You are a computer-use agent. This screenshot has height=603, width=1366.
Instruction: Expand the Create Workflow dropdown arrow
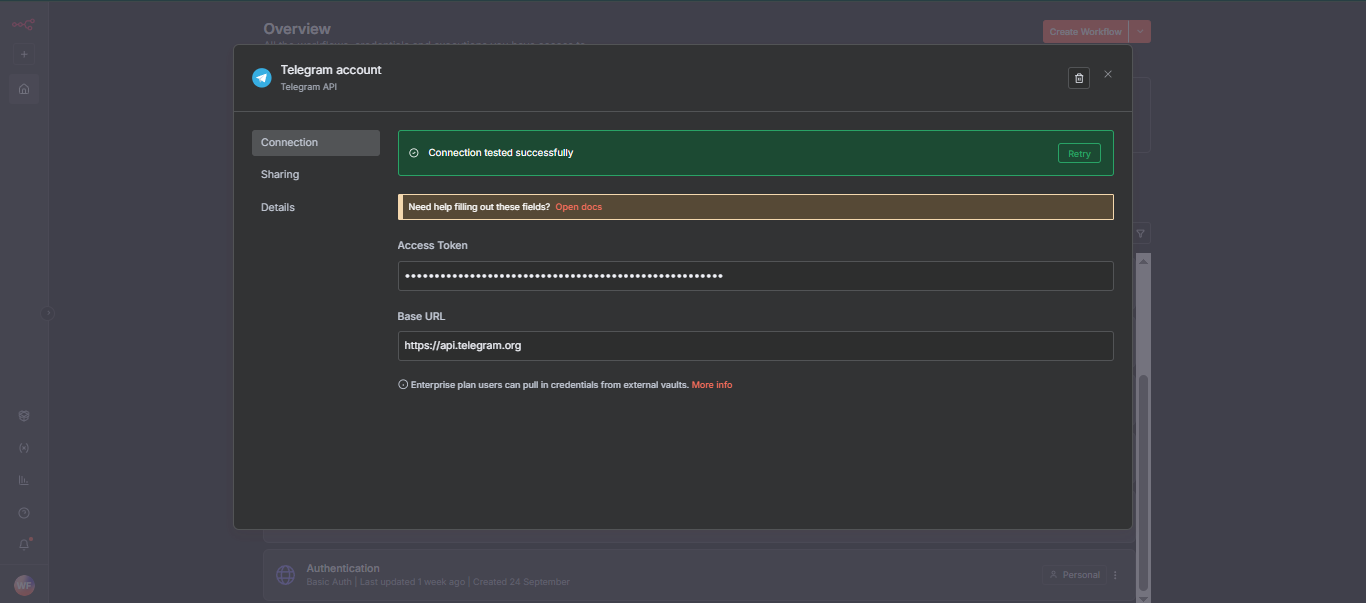click(1140, 31)
